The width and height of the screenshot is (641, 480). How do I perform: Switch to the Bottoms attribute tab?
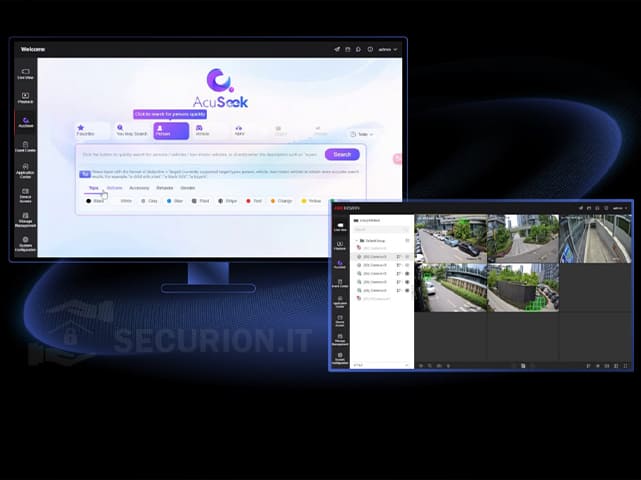coord(114,188)
